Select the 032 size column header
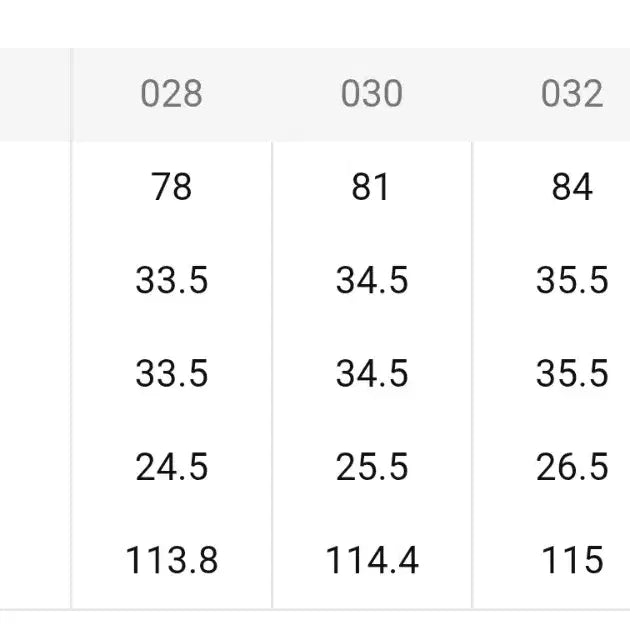Screen dimensions: 630x630 click(571, 94)
